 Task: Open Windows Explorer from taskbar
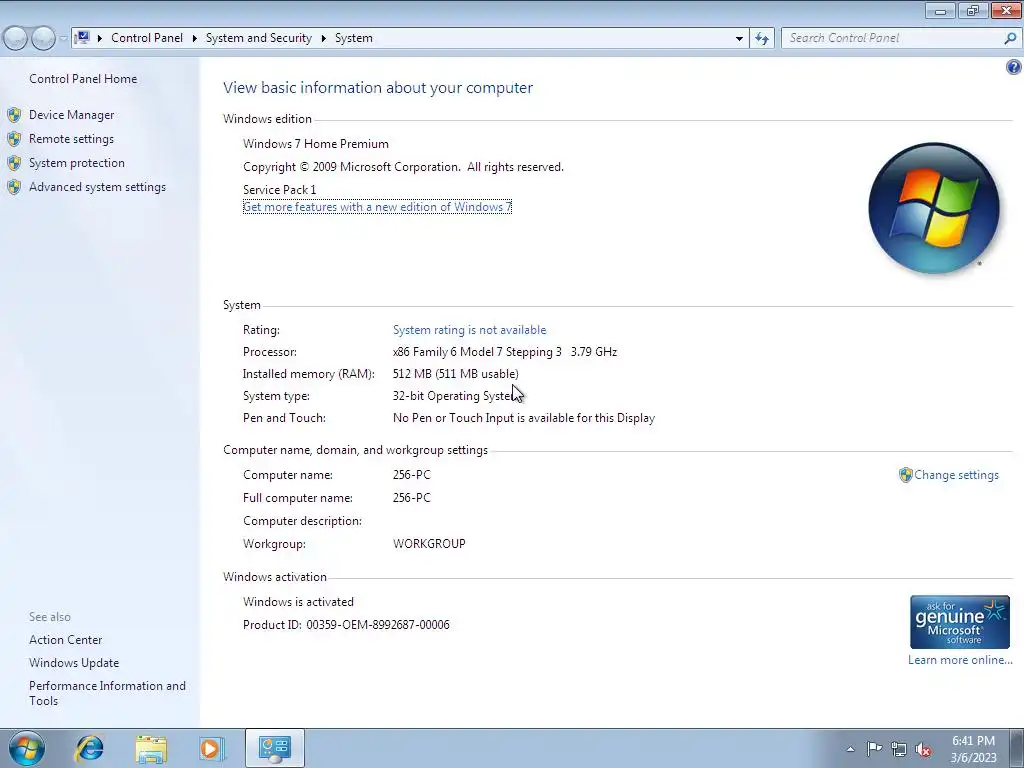point(151,748)
